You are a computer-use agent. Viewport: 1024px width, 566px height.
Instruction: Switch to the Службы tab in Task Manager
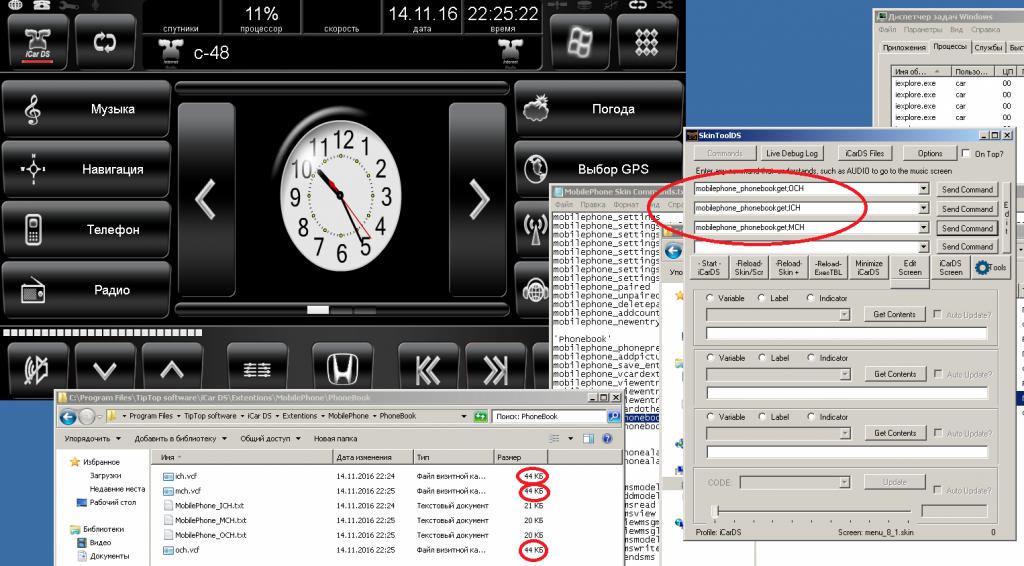(x=988, y=47)
